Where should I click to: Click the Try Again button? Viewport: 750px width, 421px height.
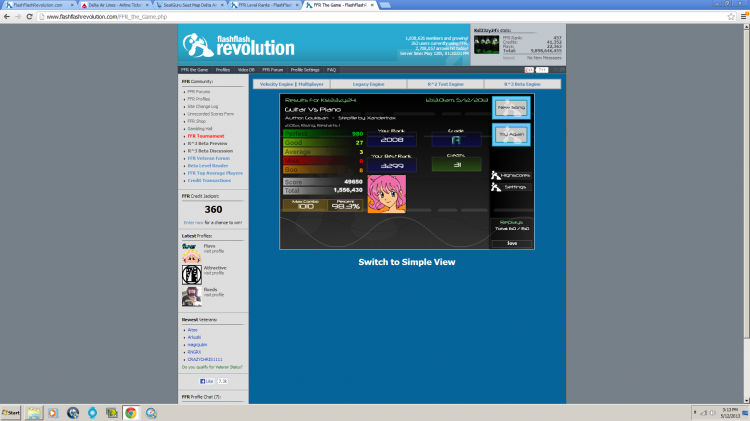[511, 134]
